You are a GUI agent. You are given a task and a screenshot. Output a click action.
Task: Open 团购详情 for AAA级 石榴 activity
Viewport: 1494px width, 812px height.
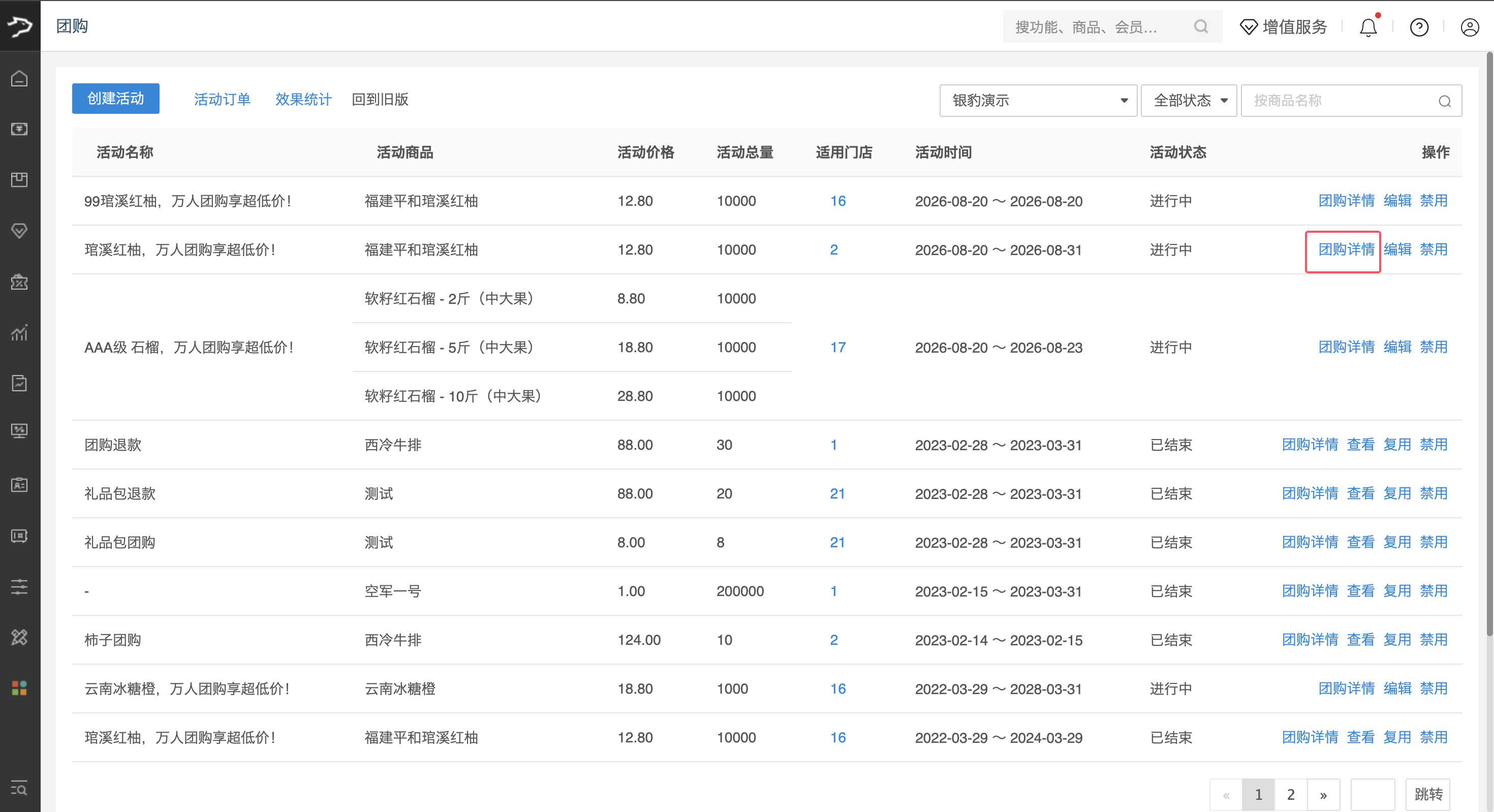tap(1347, 347)
